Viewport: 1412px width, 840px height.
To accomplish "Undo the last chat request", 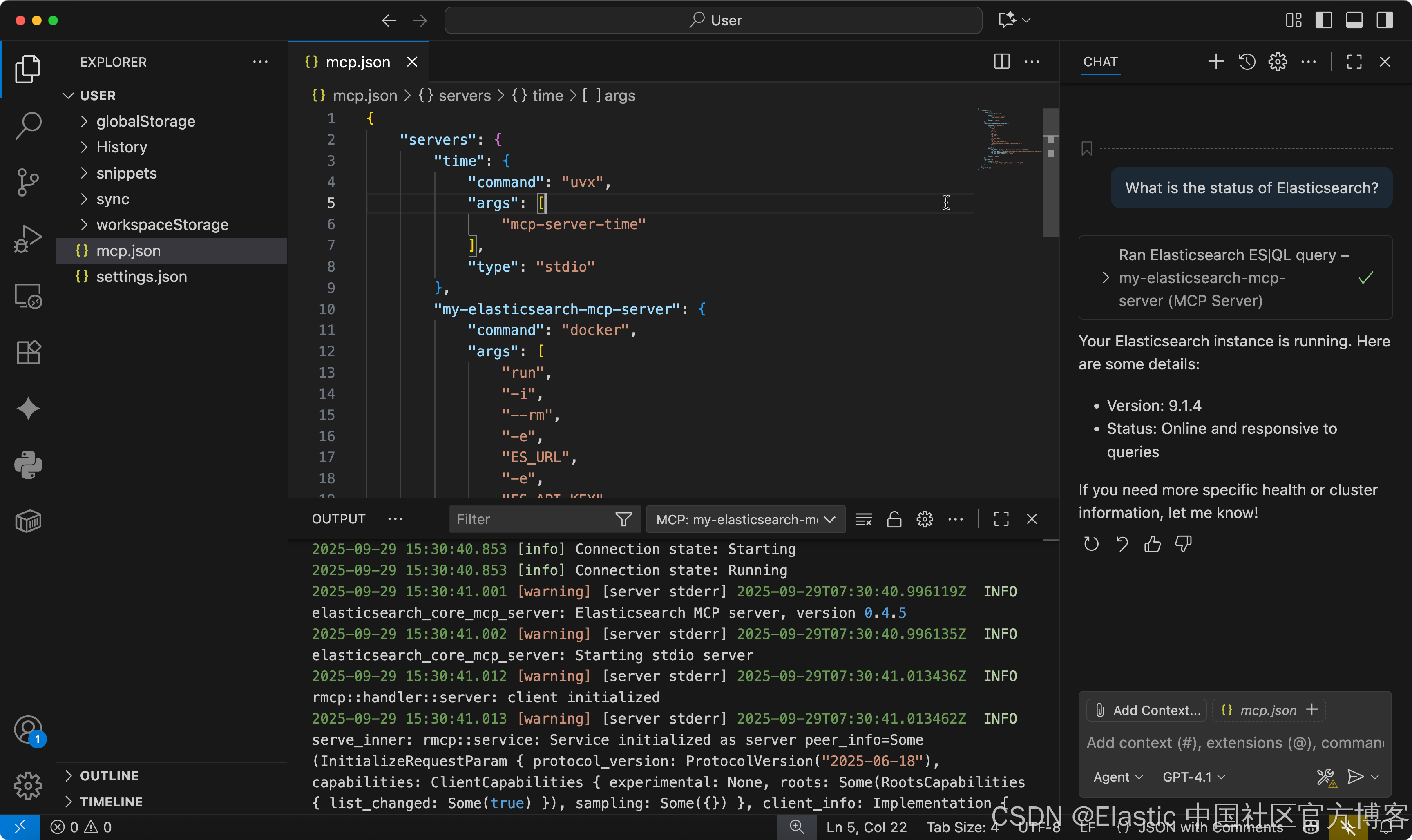I will point(1122,544).
